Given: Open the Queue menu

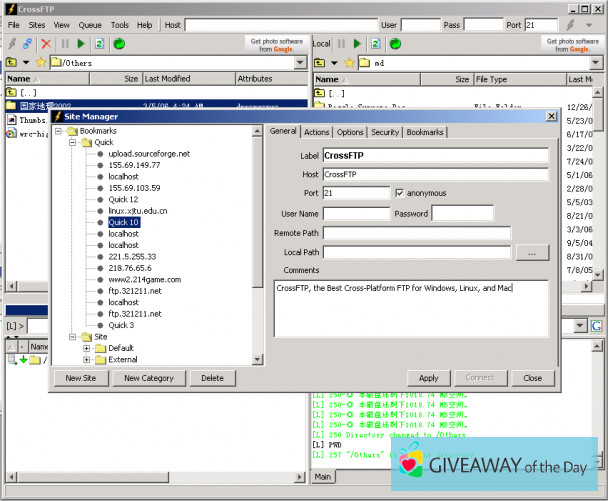Looking at the screenshot, I should click(90, 24).
